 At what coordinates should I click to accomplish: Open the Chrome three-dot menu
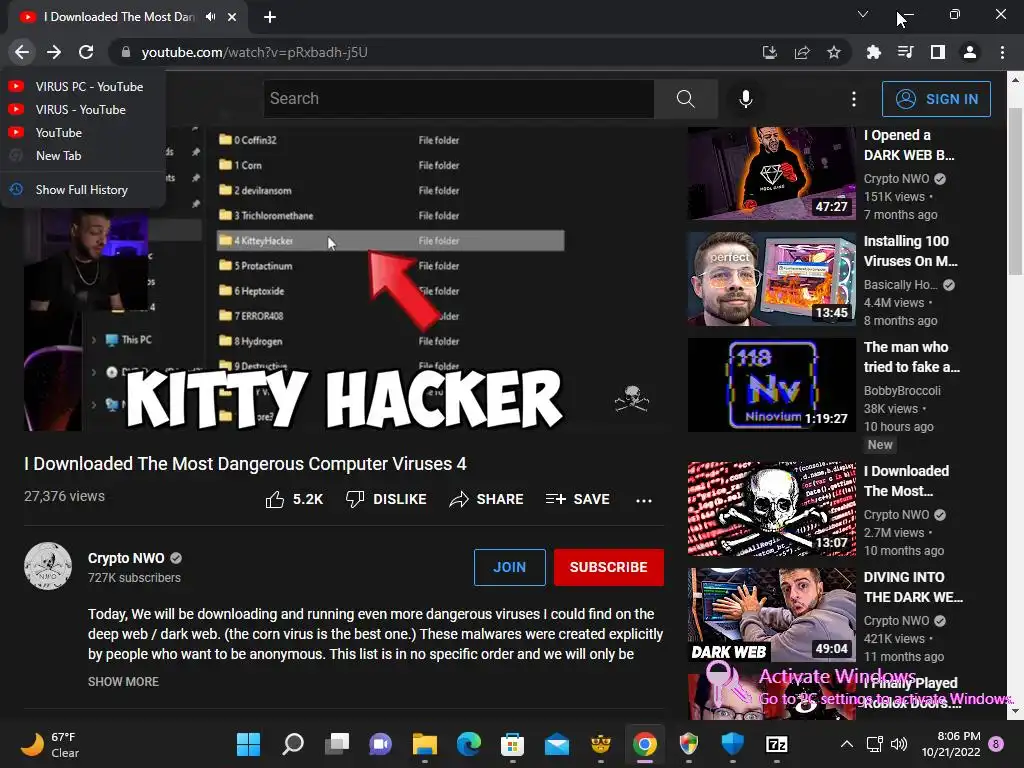1002,52
